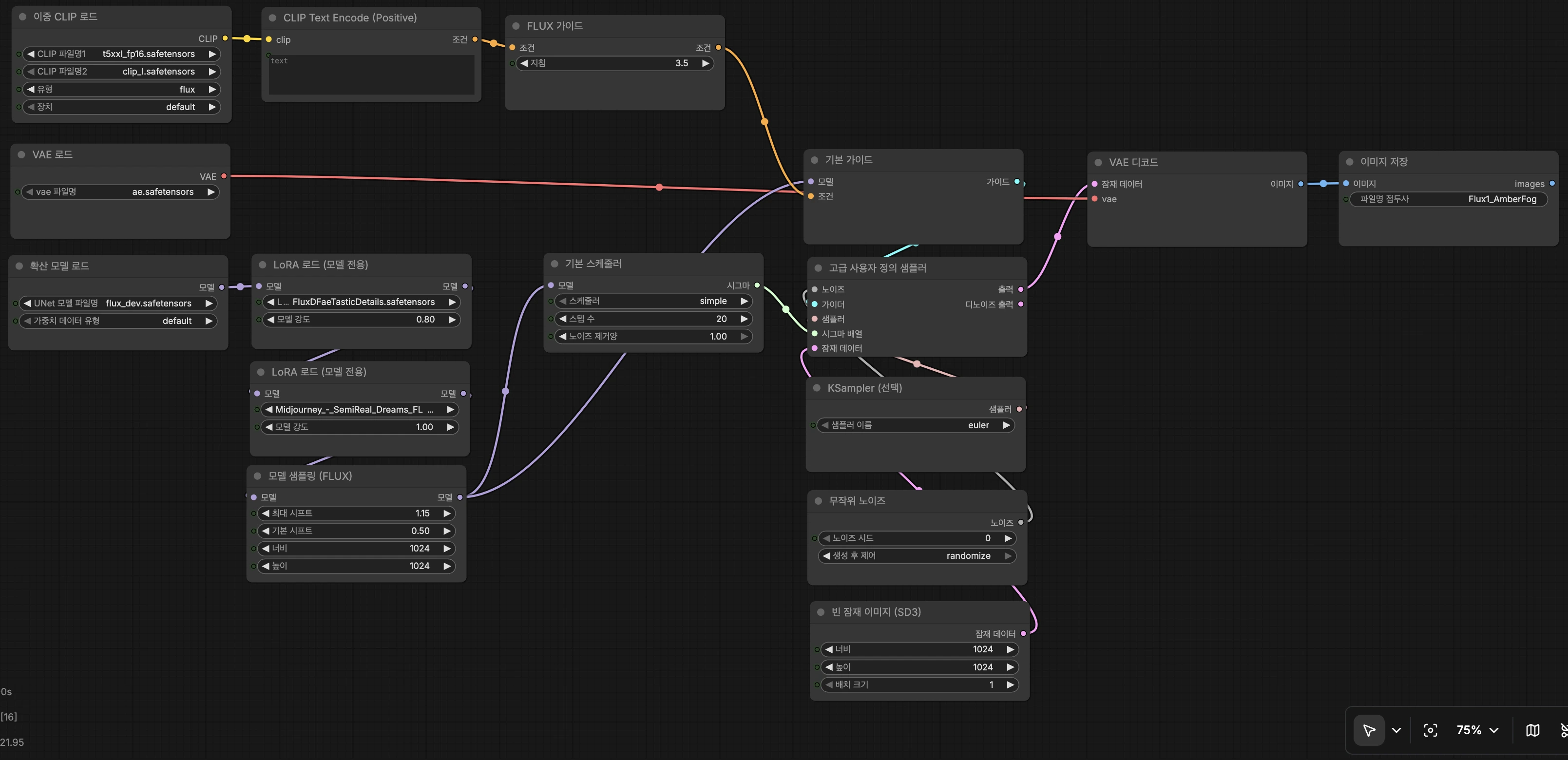Click 노이즈 제거양 1.00 value field
Viewport: 1568px width, 760px height.
coord(654,337)
